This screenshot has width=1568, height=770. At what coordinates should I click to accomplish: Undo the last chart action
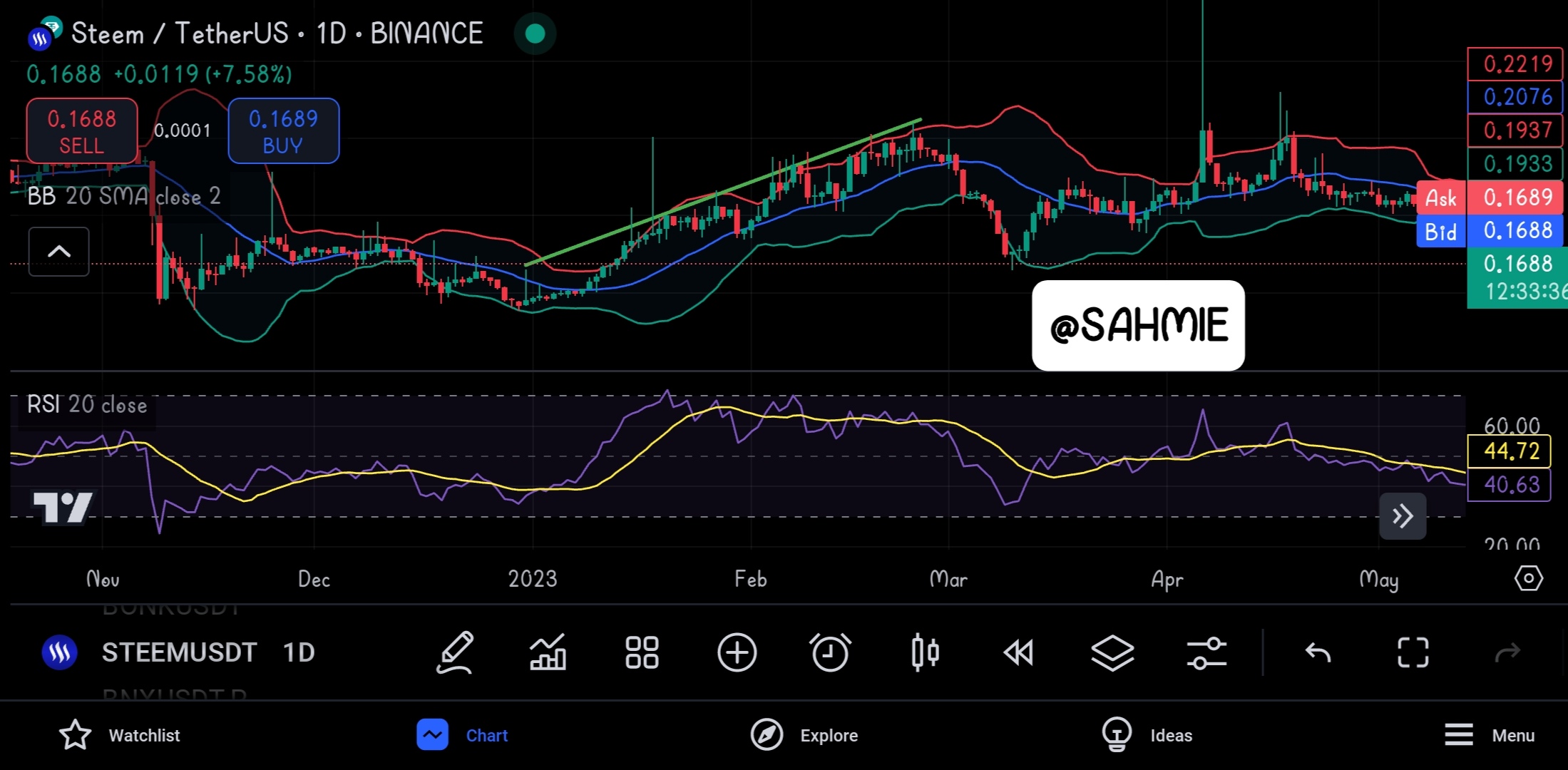point(1318,652)
